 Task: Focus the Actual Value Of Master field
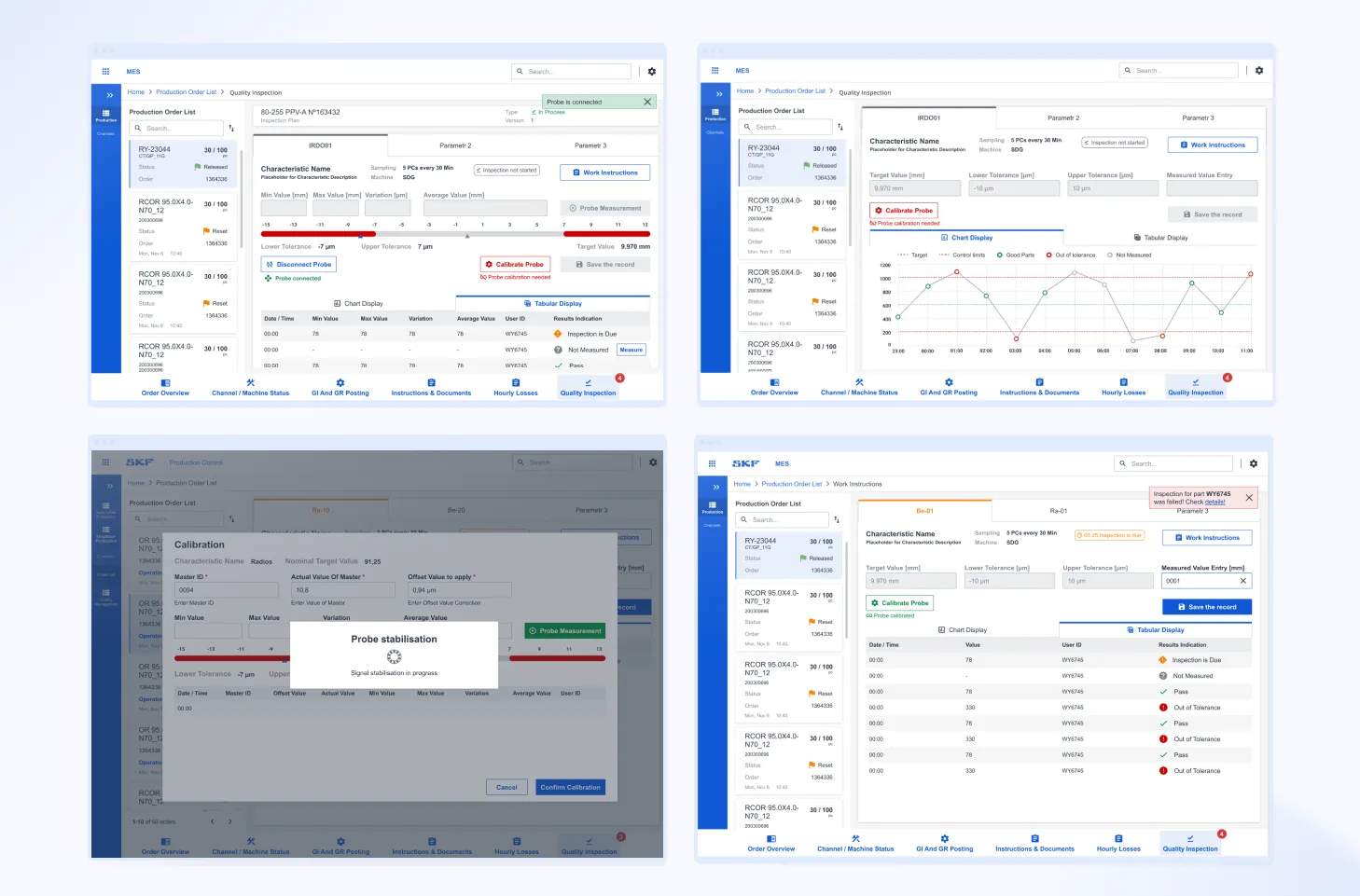(x=343, y=590)
